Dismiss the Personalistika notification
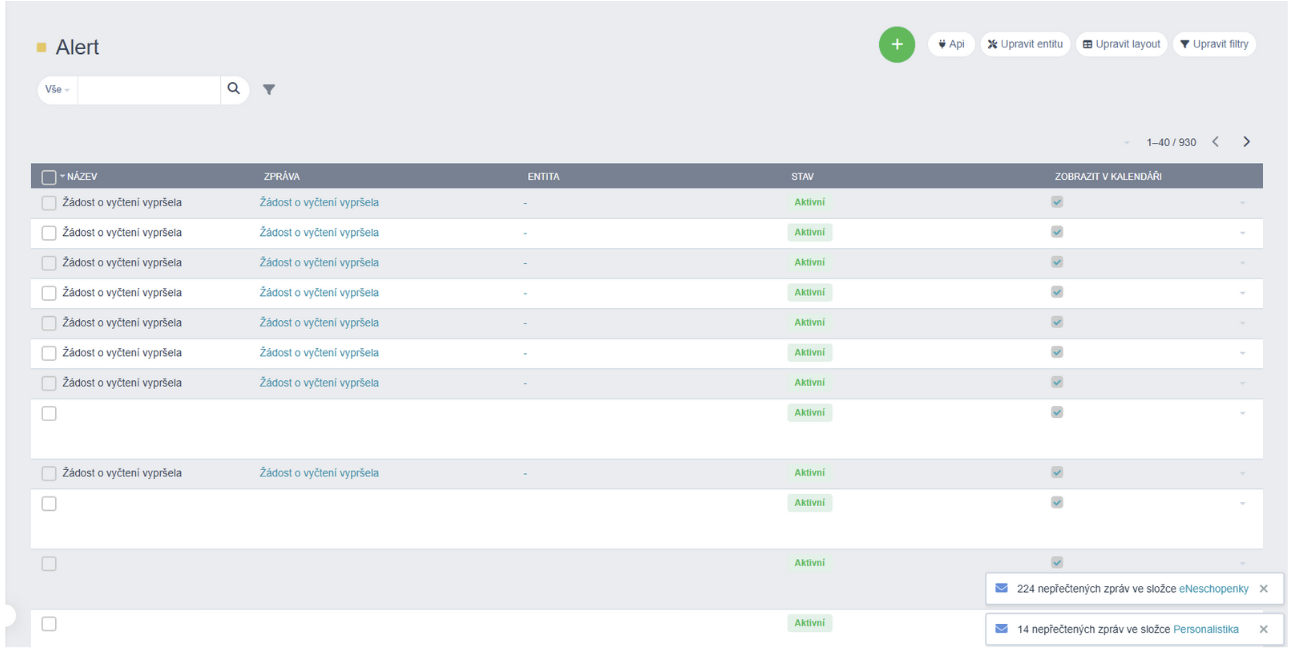 tap(1263, 629)
